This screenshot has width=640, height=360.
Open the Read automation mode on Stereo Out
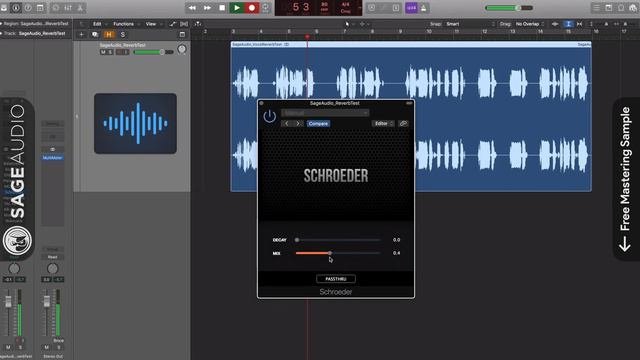pyautogui.click(x=52, y=257)
